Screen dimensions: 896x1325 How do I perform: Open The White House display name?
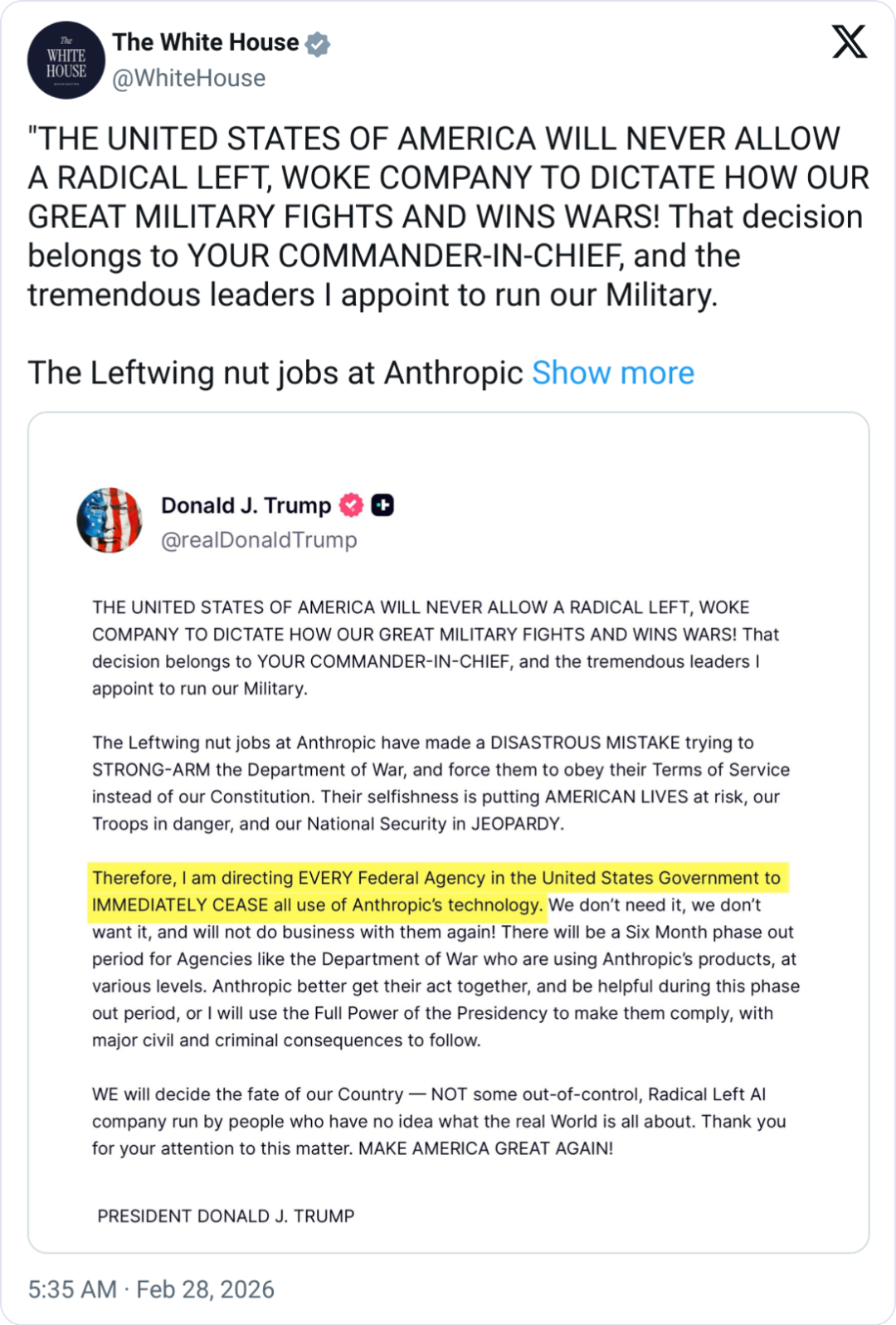point(206,42)
